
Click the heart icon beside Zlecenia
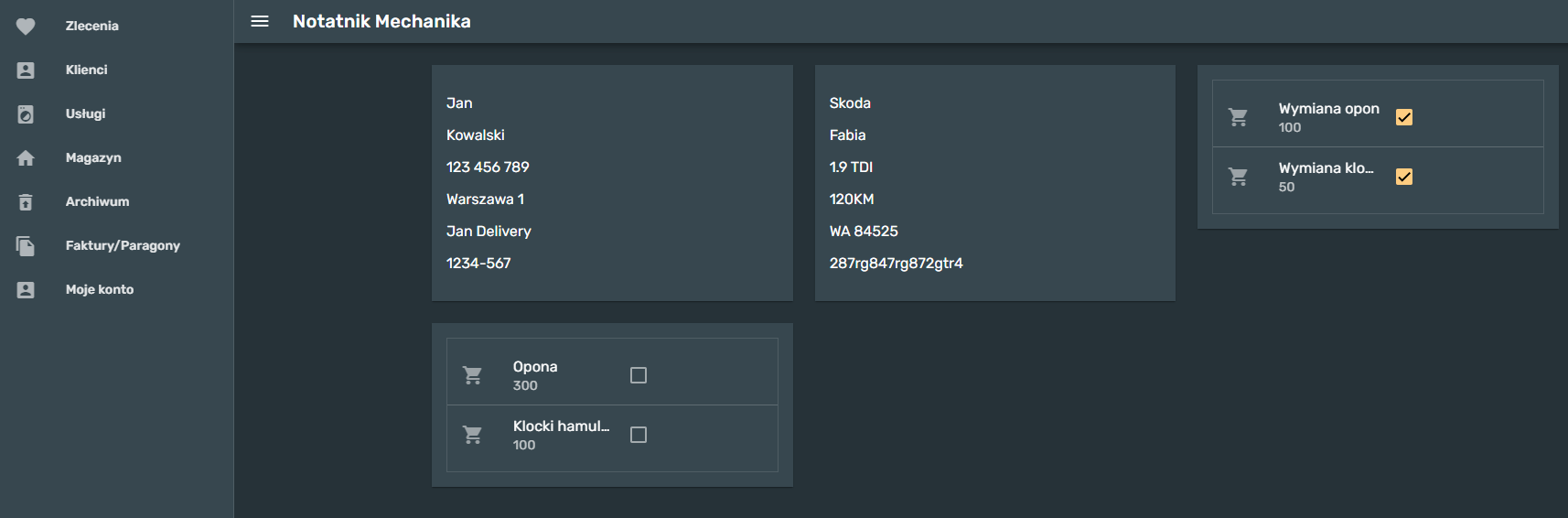26,27
